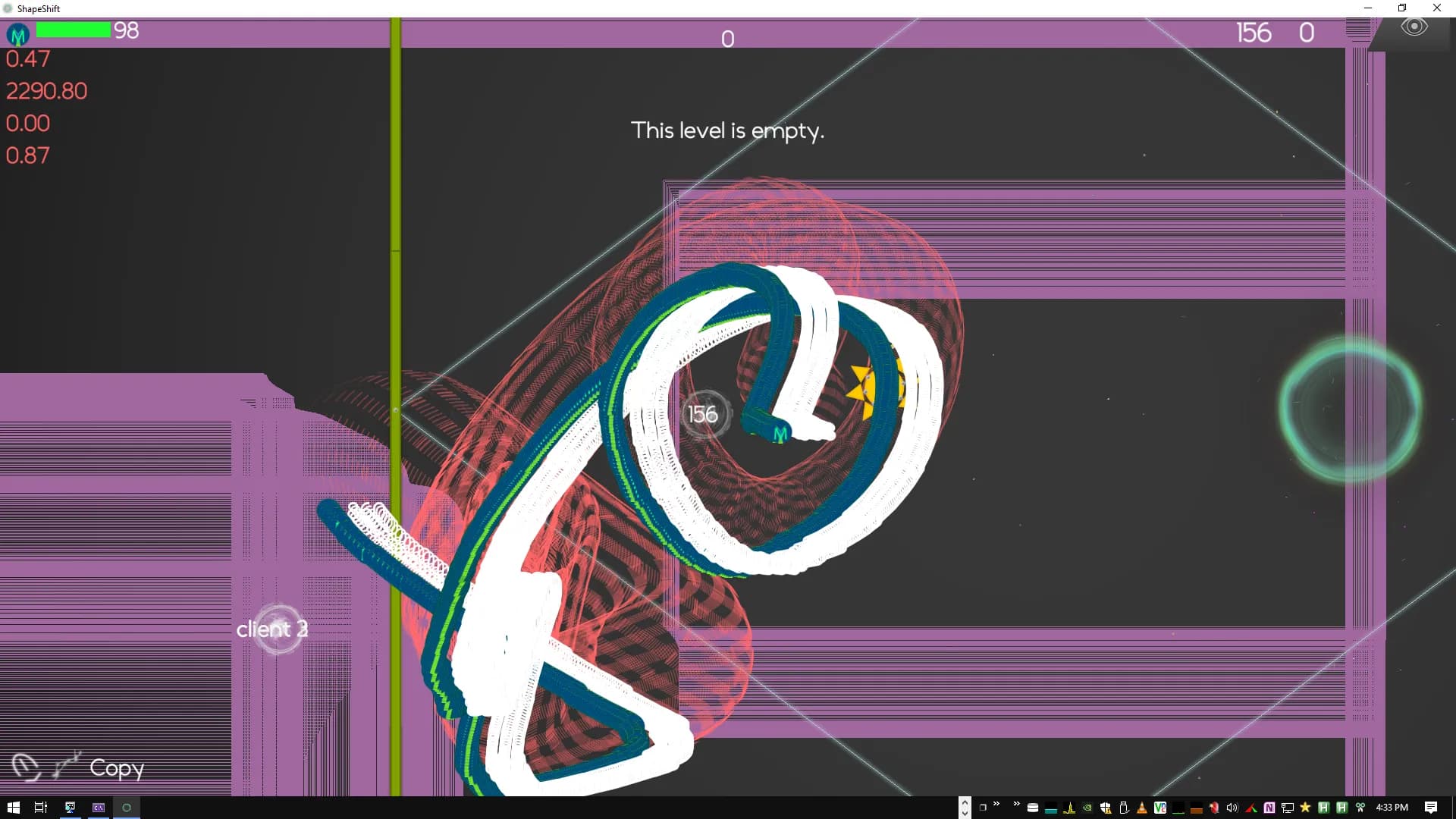Click the green glowing portal ring
This screenshot has width=1456, height=819.
(x=1351, y=409)
